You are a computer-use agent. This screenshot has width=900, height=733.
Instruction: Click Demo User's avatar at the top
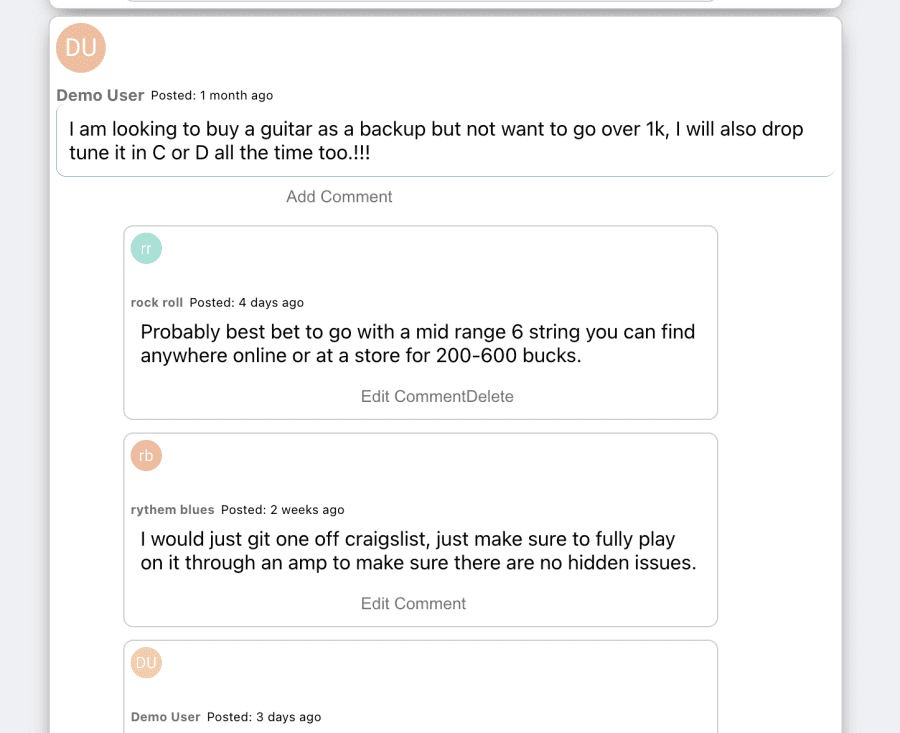tap(80, 47)
